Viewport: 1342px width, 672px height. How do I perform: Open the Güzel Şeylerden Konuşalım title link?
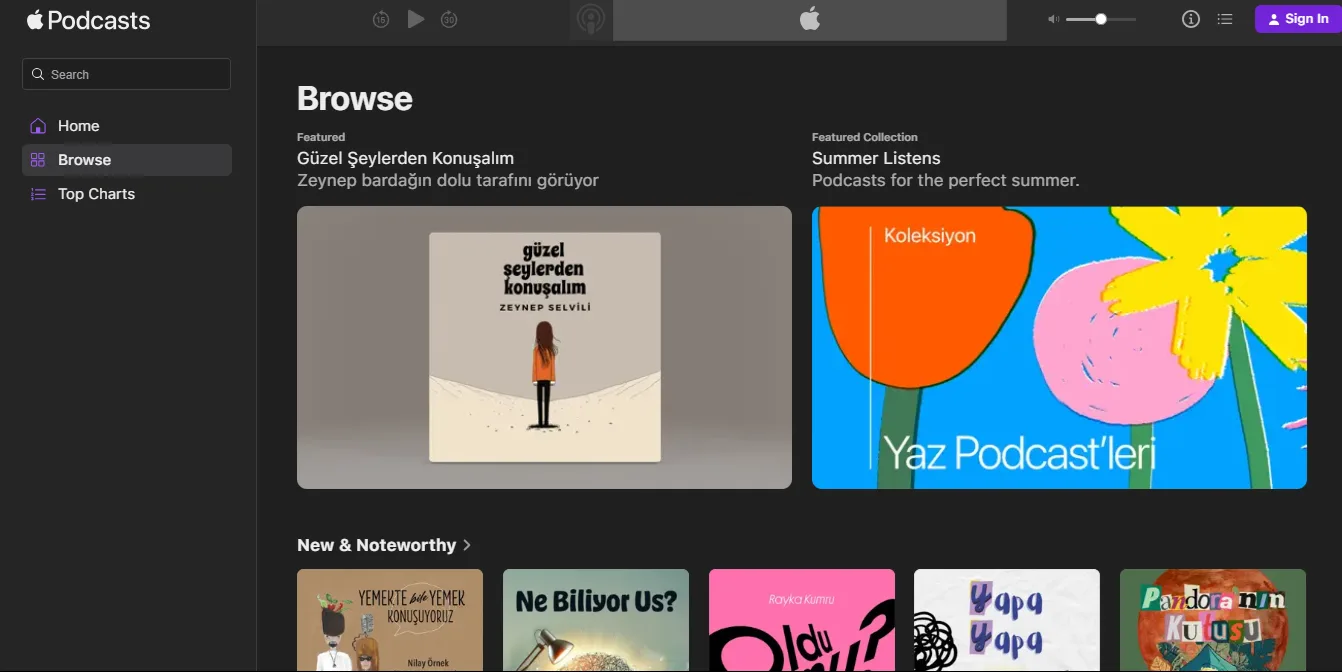pyautogui.click(x=405, y=158)
